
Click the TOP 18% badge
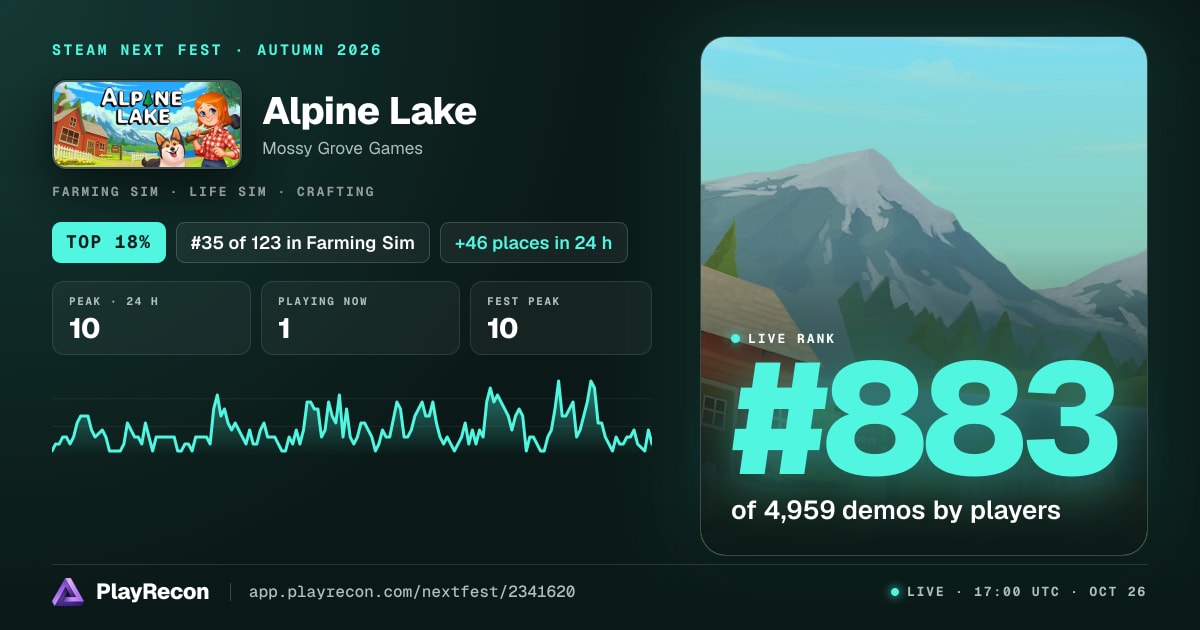click(109, 243)
